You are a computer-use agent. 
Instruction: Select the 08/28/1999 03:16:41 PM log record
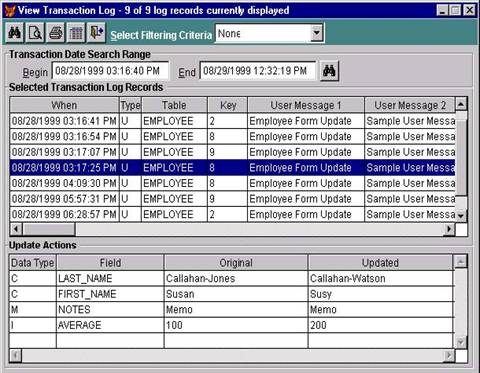coord(232,121)
